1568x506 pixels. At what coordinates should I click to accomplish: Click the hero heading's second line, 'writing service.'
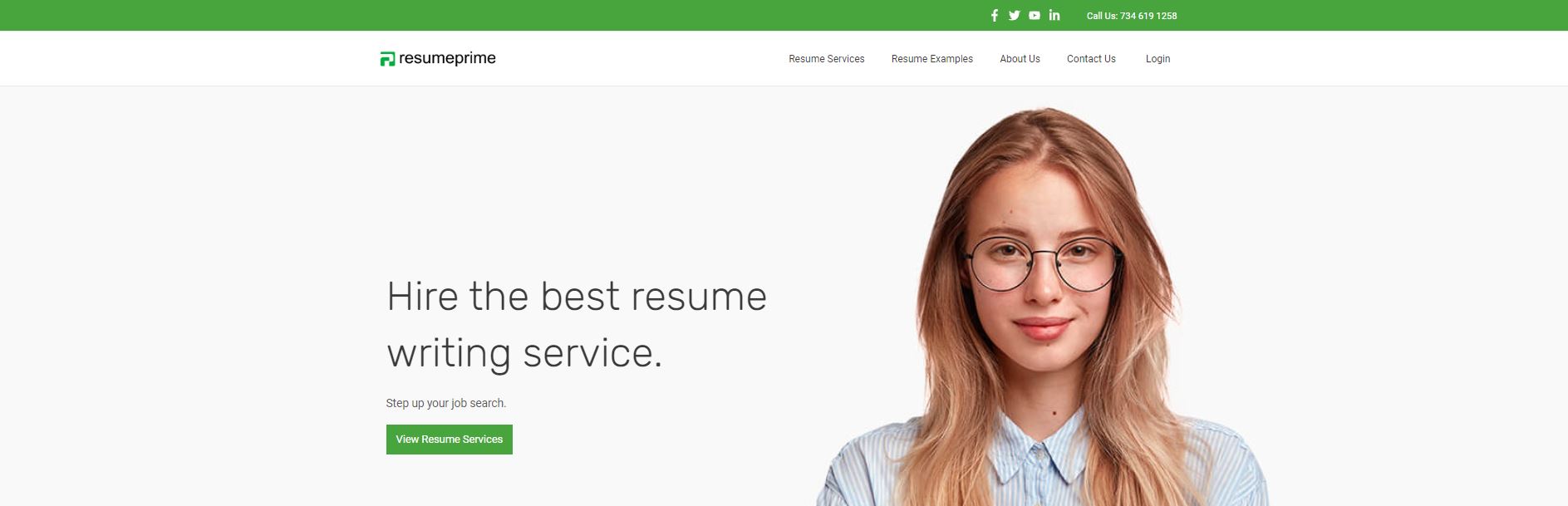coord(524,353)
